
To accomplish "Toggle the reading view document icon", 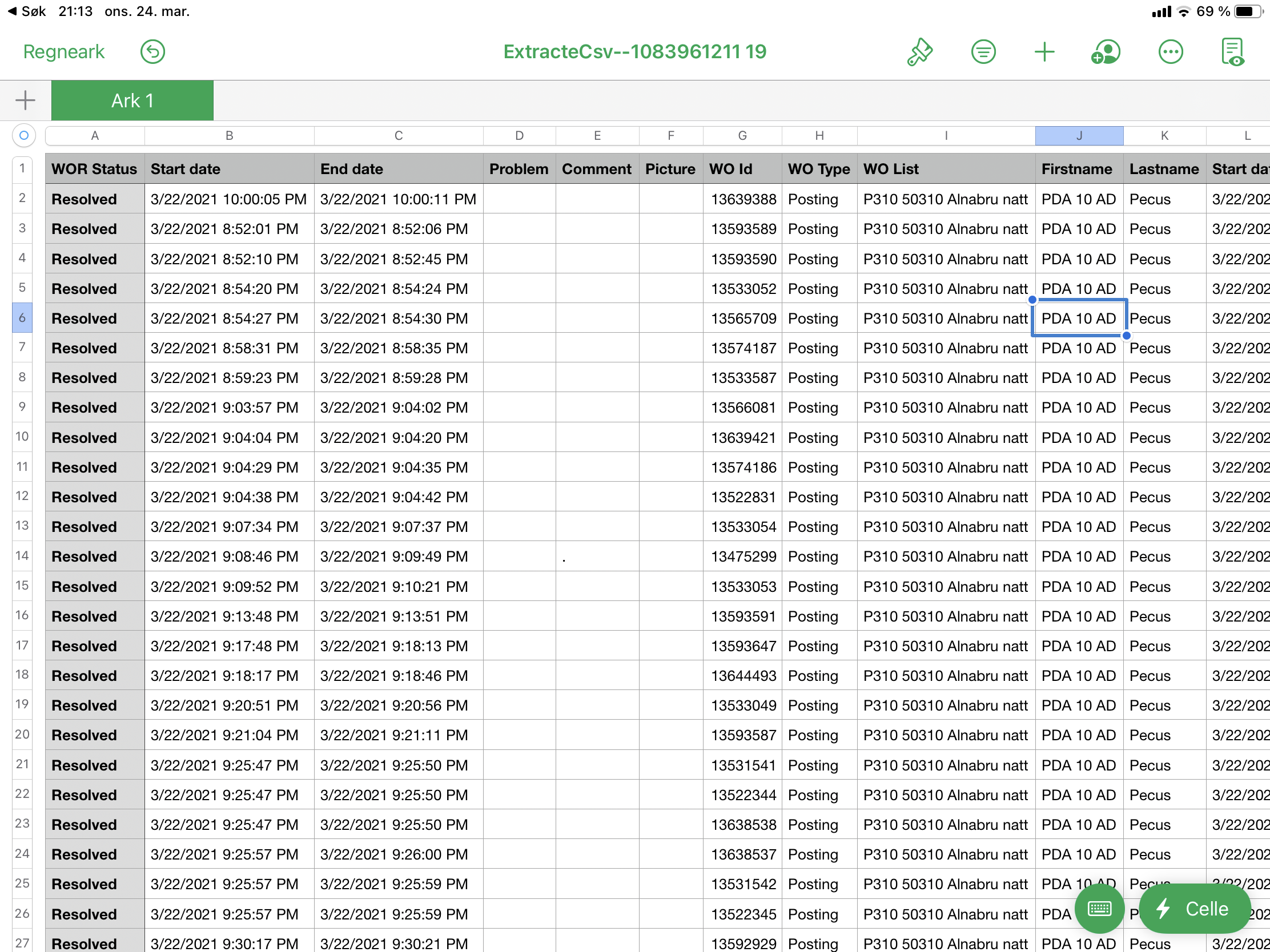I will click(x=1232, y=51).
